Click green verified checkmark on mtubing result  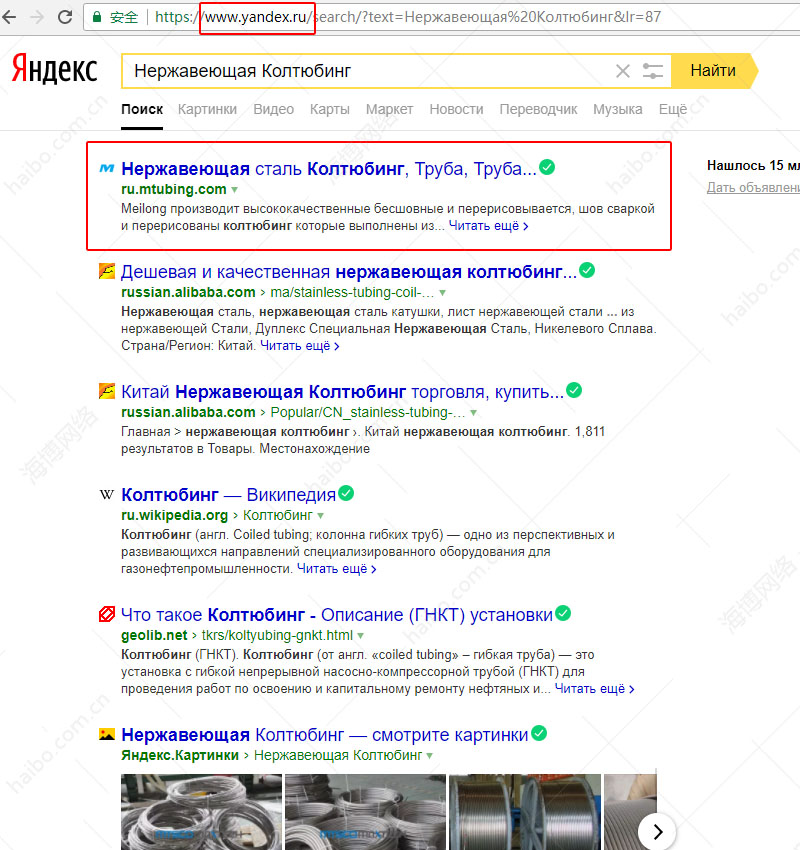[548, 168]
